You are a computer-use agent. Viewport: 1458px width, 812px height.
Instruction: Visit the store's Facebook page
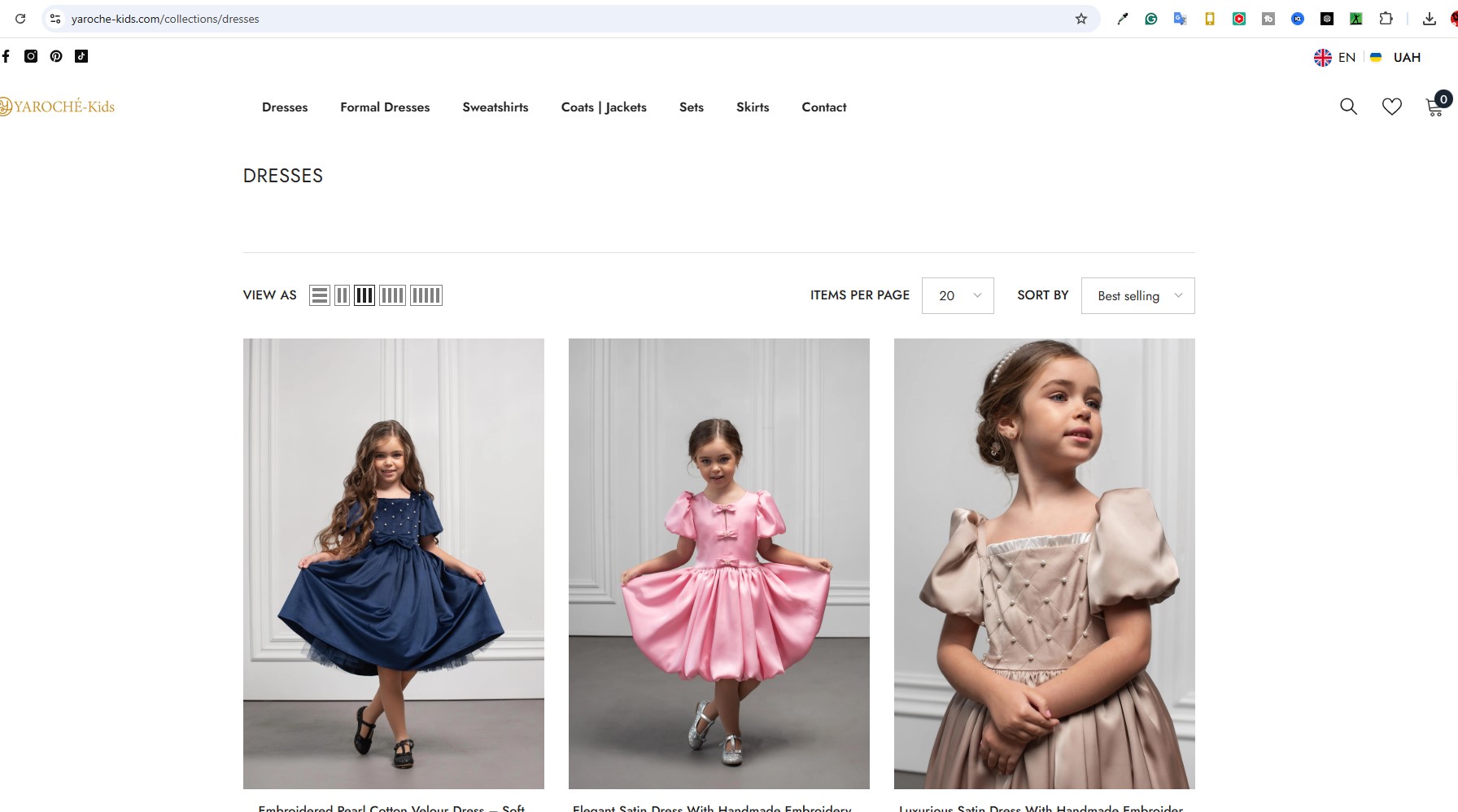click(6, 56)
